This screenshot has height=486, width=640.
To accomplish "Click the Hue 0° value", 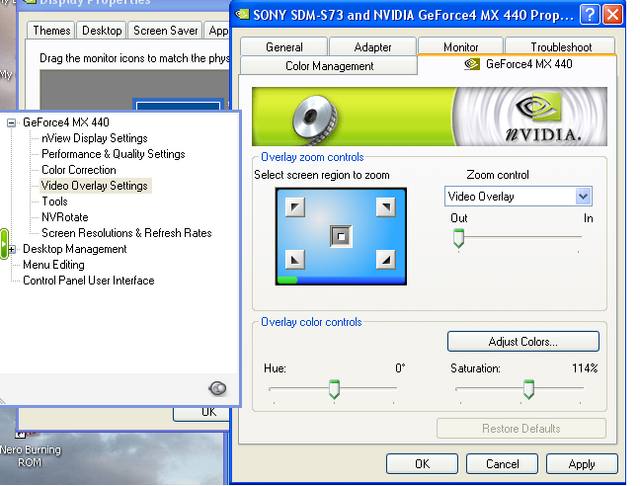I will 400,368.
